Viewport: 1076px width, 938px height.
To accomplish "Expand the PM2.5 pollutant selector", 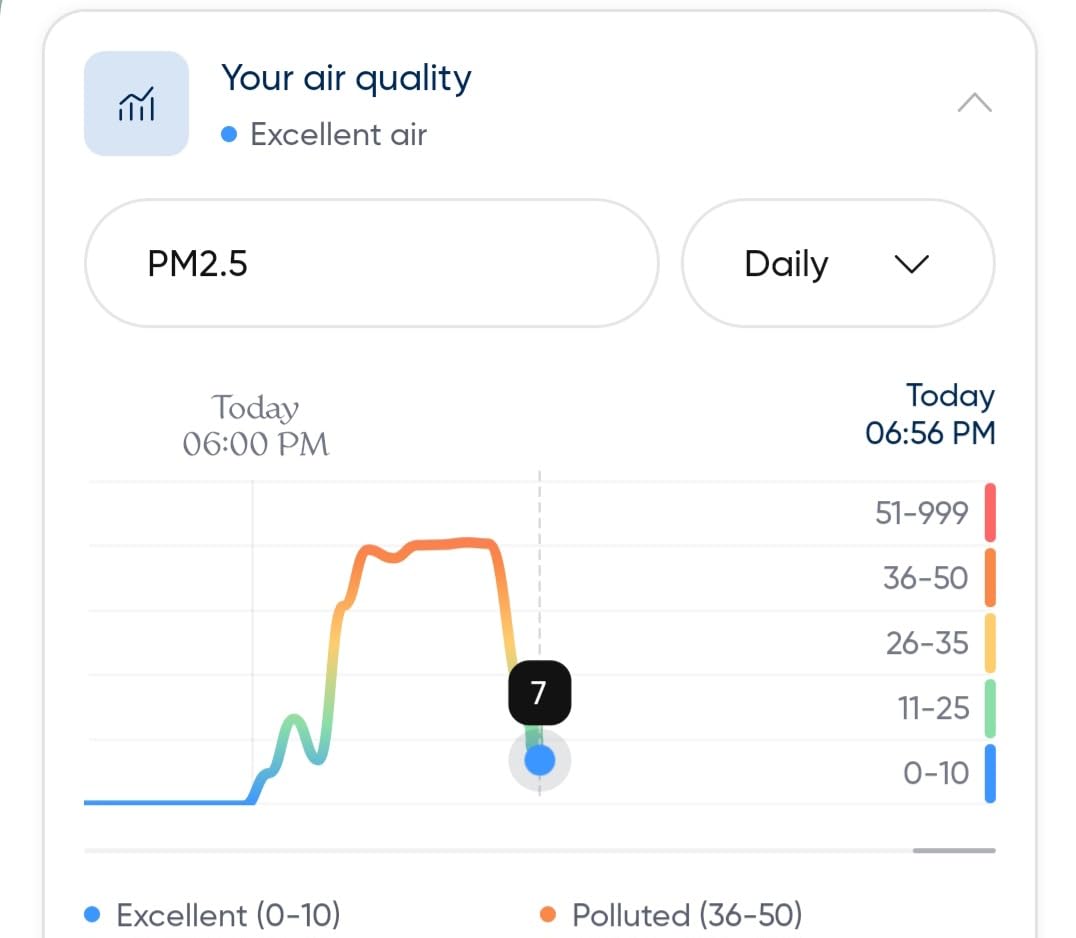I will pyautogui.click(x=371, y=263).
